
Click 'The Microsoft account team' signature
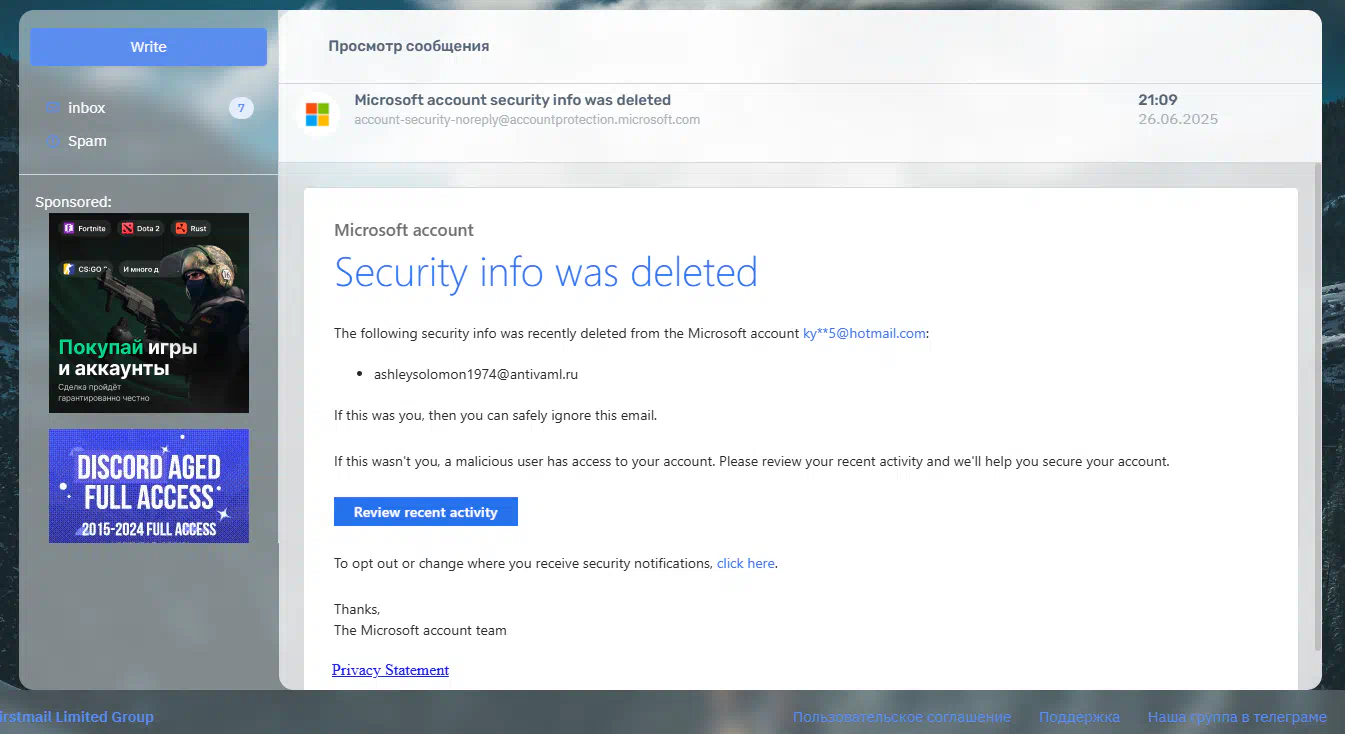coord(420,630)
